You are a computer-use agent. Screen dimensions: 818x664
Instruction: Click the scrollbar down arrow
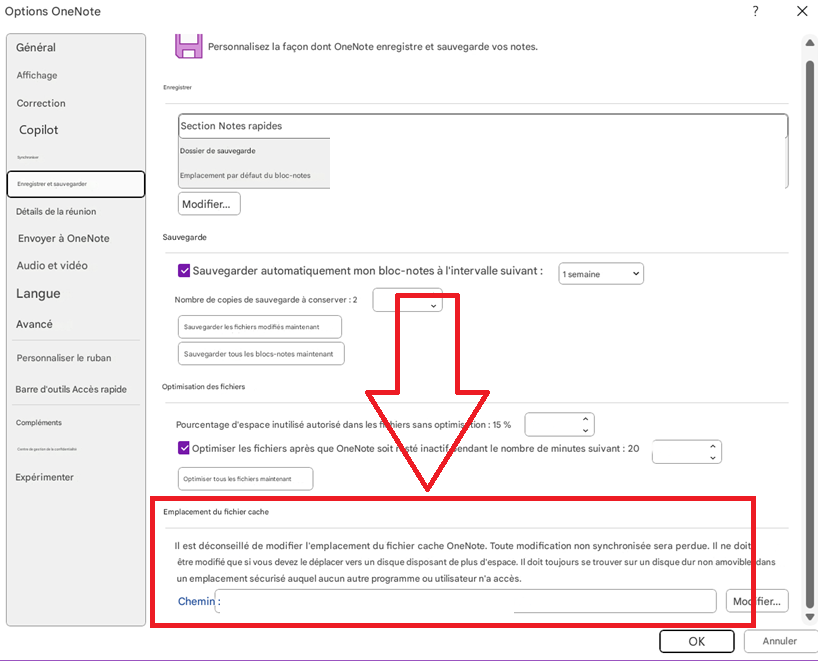[x=810, y=617]
